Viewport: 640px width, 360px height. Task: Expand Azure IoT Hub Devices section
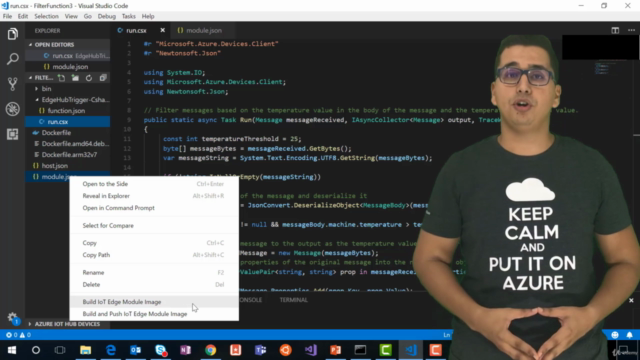[68, 324]
